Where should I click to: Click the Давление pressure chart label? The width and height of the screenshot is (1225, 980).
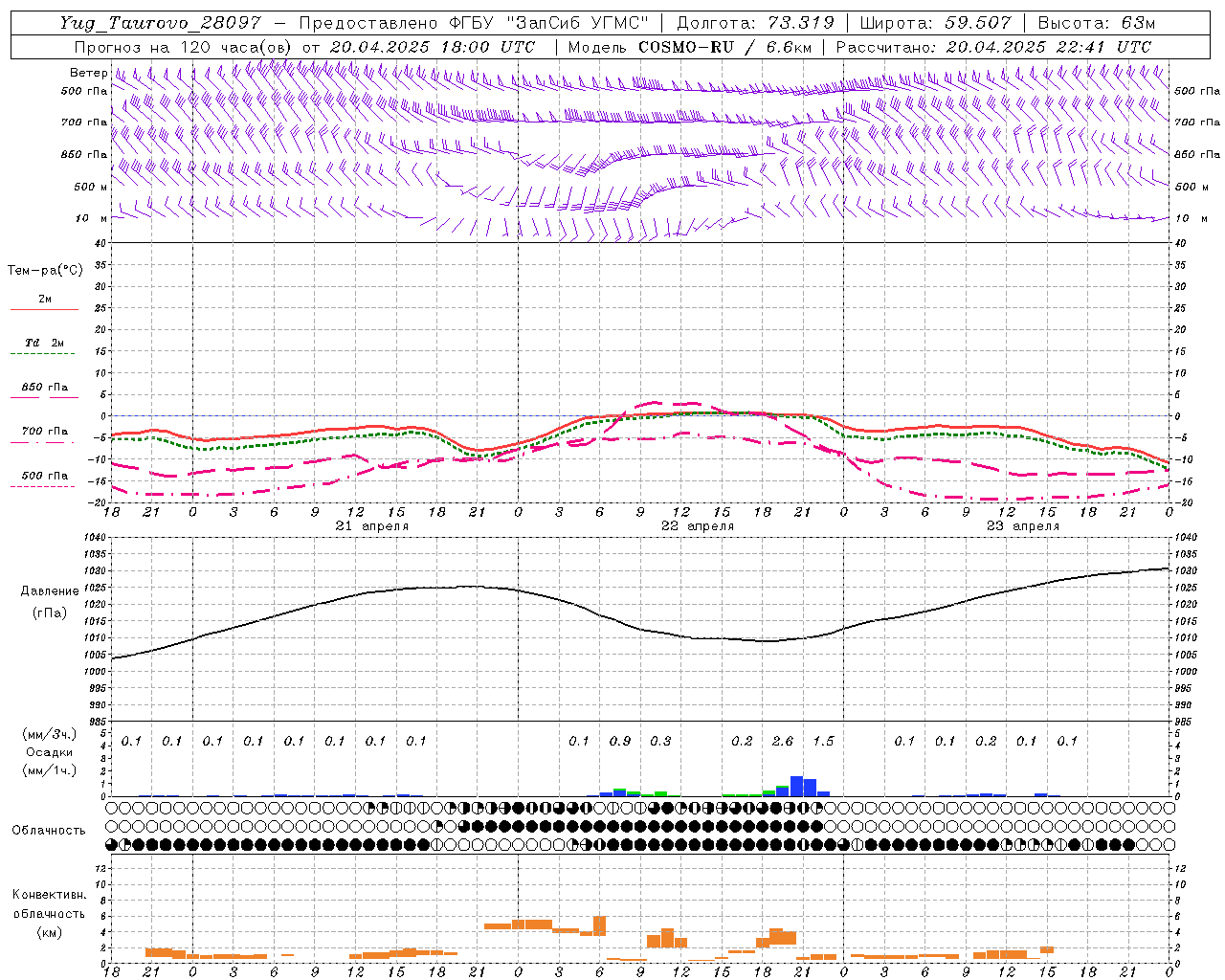point(50,590)
